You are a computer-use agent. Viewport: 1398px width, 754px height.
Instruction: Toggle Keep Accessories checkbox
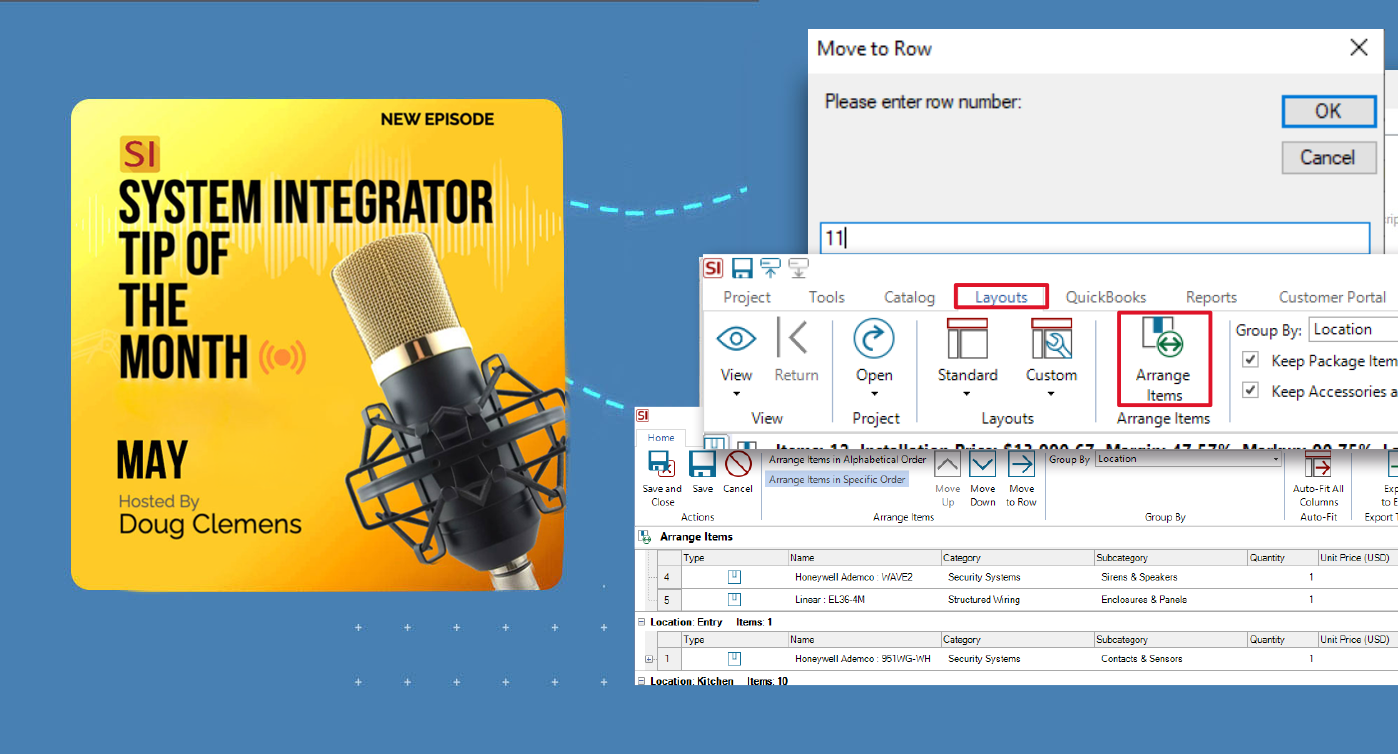coord(1250,391)
